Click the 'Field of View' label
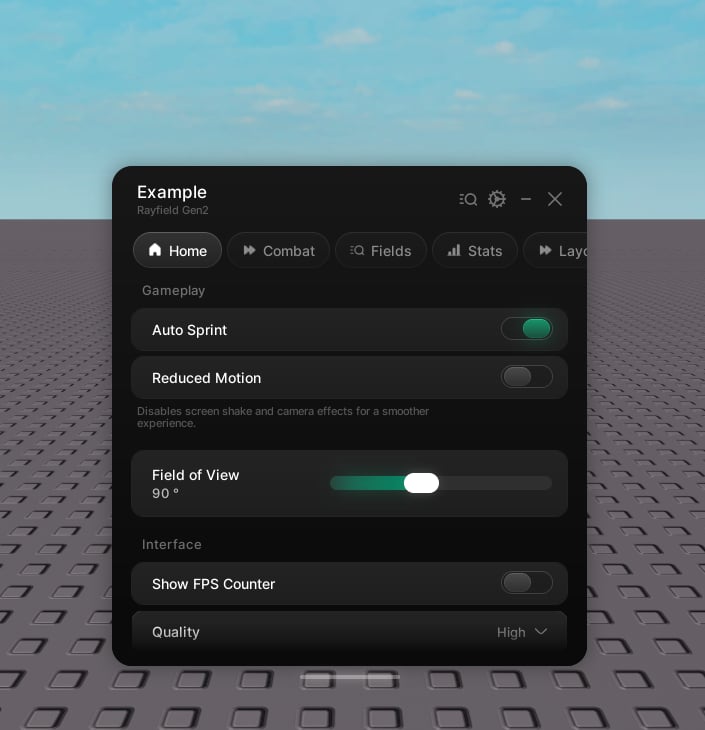705x730 pixels. 196,475
